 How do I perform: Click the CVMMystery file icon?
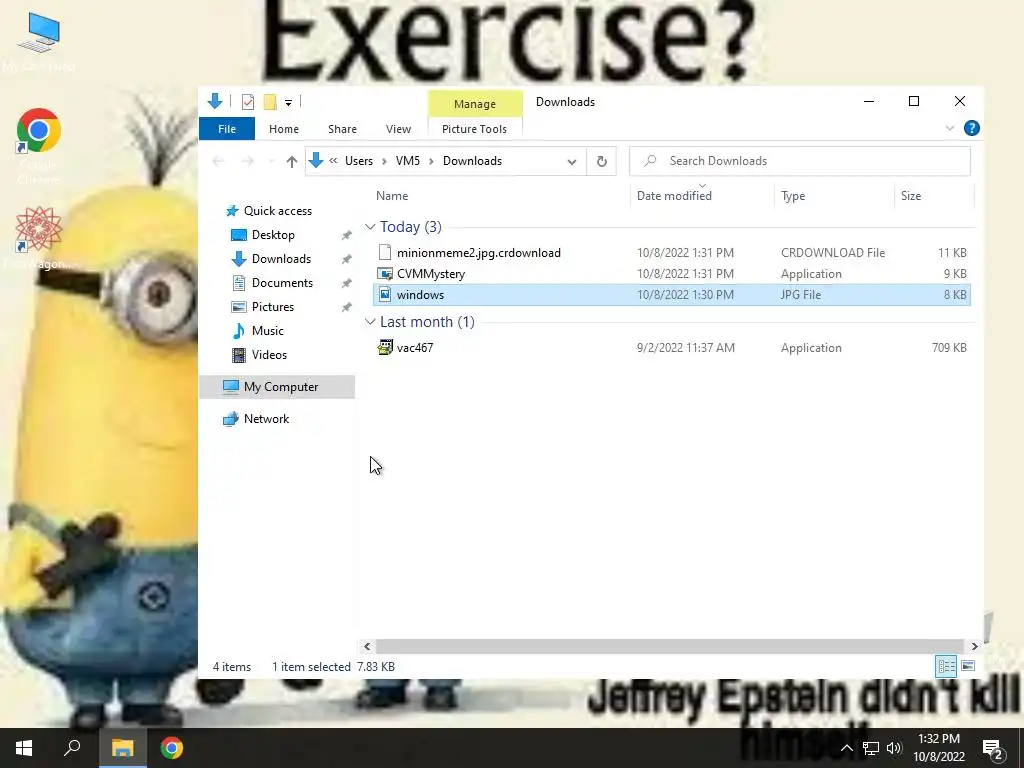pyautogui.click(x=385, y=274)
